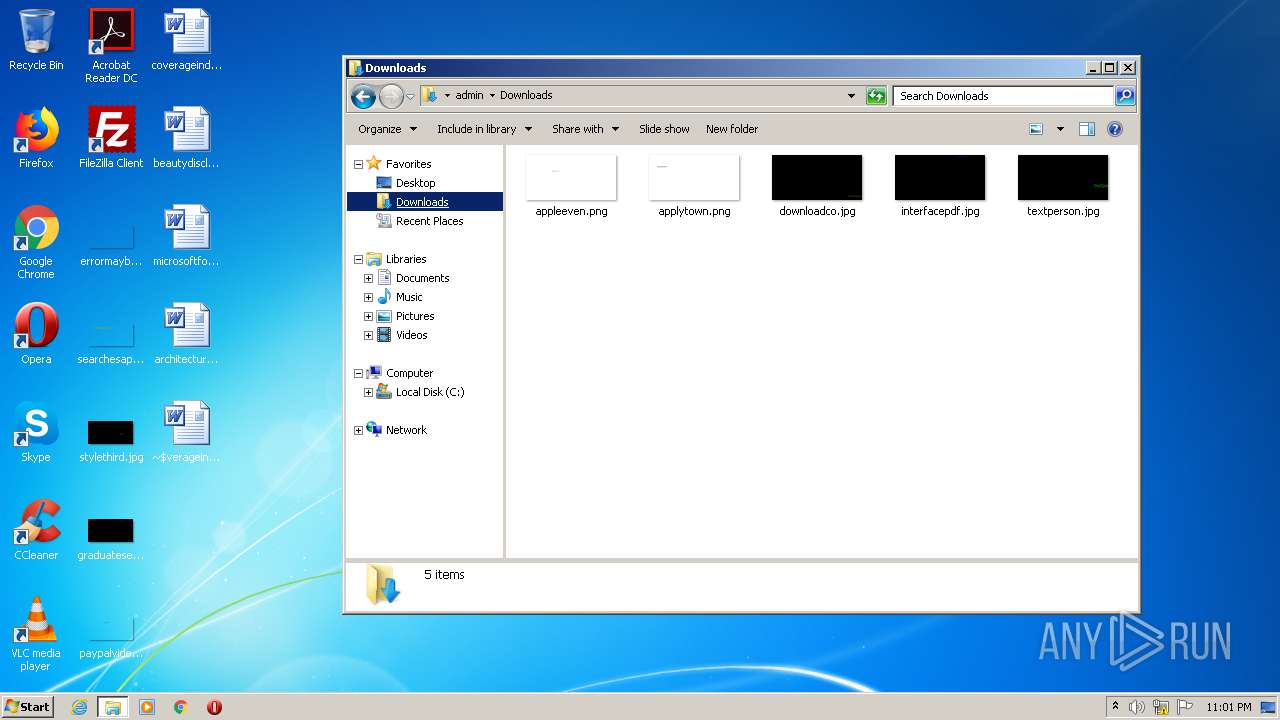This screenshot has height=720, width=1280.
Task: Show hidden tray icons arrow
Action: coord(1115,707)
